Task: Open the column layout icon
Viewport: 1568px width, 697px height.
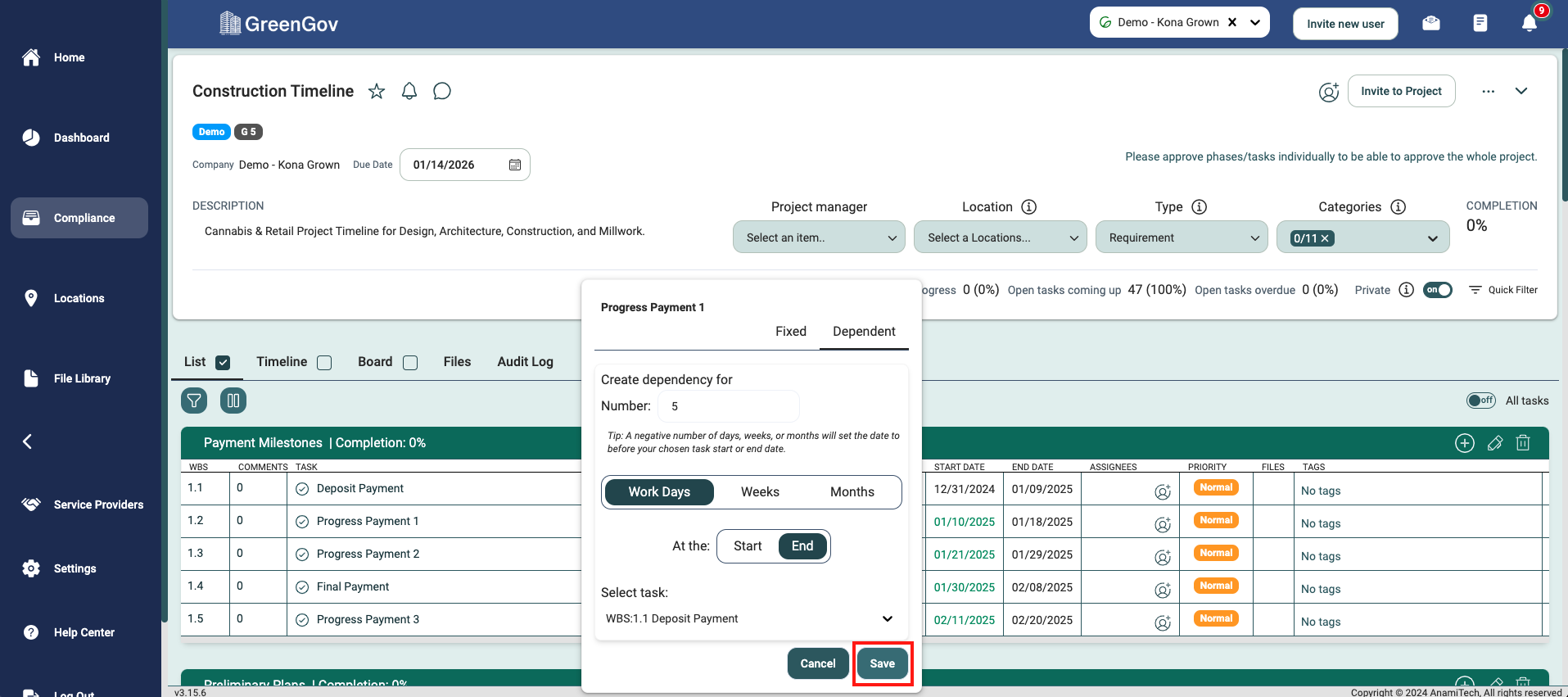Action: [233, 401]
